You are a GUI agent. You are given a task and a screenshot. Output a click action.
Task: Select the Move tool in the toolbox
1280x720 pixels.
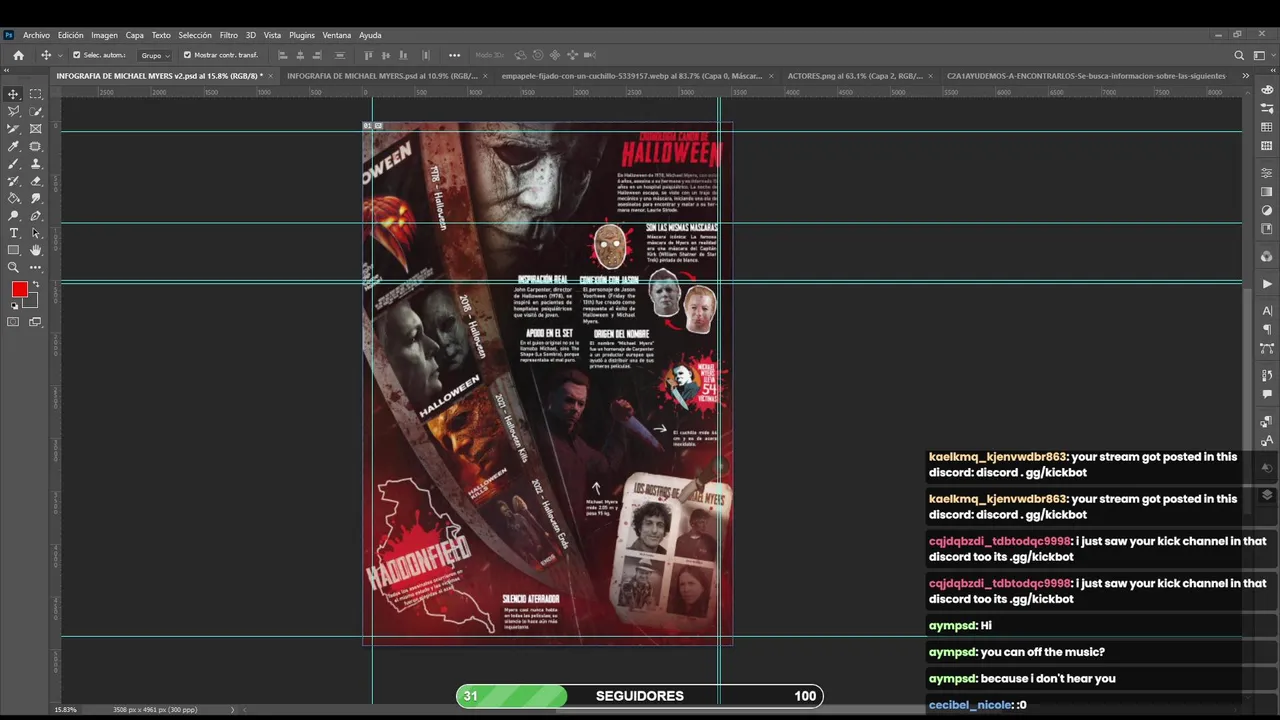tap(14, 94)
